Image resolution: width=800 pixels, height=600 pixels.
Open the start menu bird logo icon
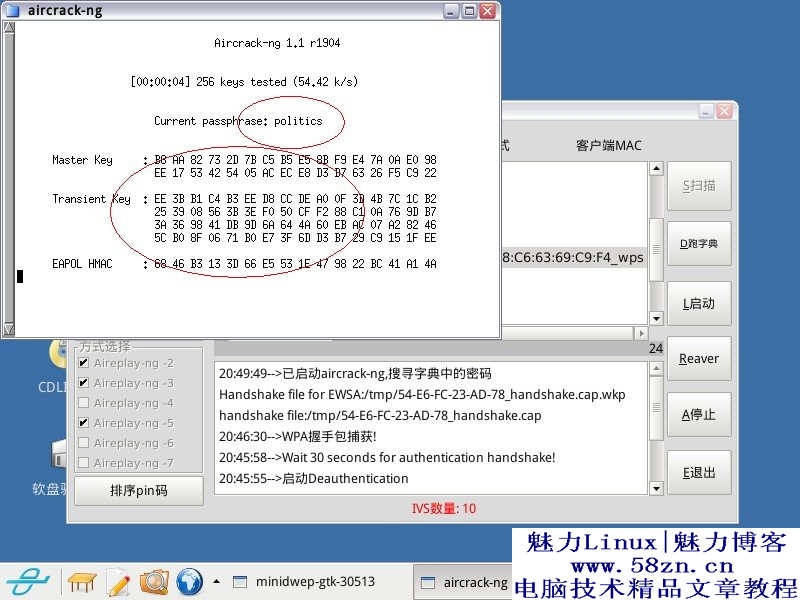point(28,582)
